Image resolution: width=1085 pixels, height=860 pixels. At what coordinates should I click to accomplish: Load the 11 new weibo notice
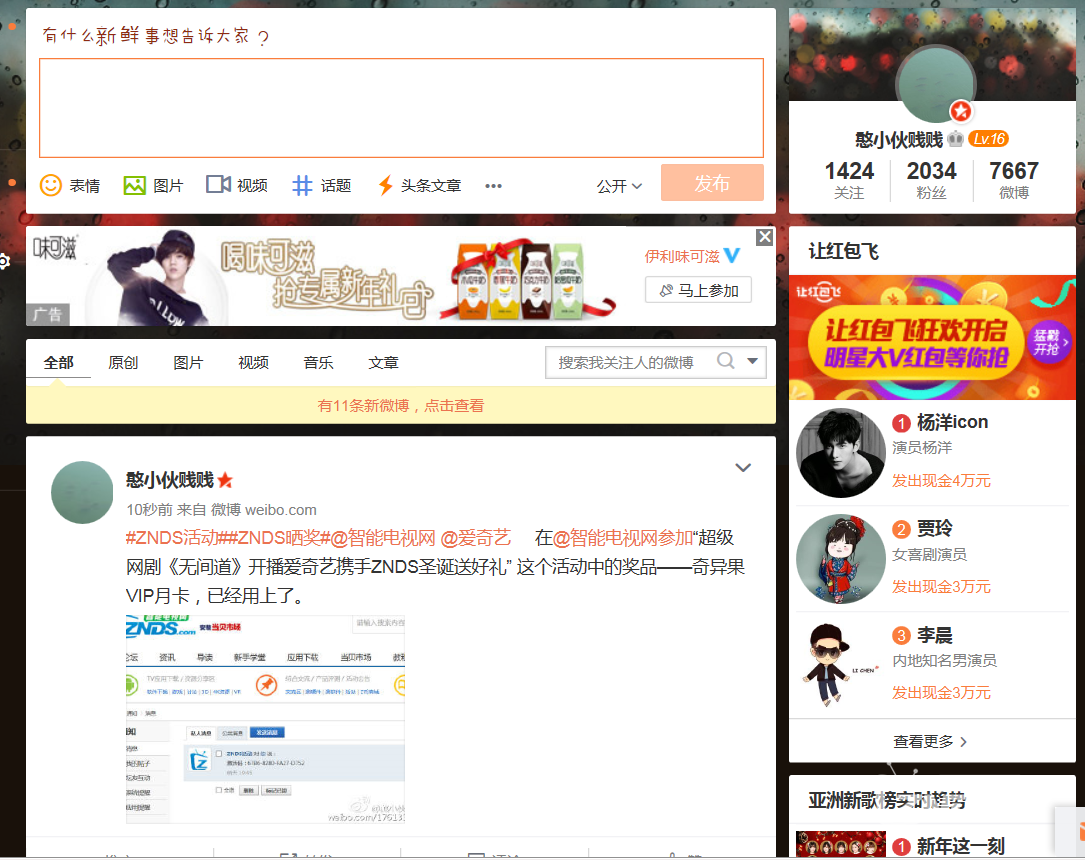(x=401, y=405)
